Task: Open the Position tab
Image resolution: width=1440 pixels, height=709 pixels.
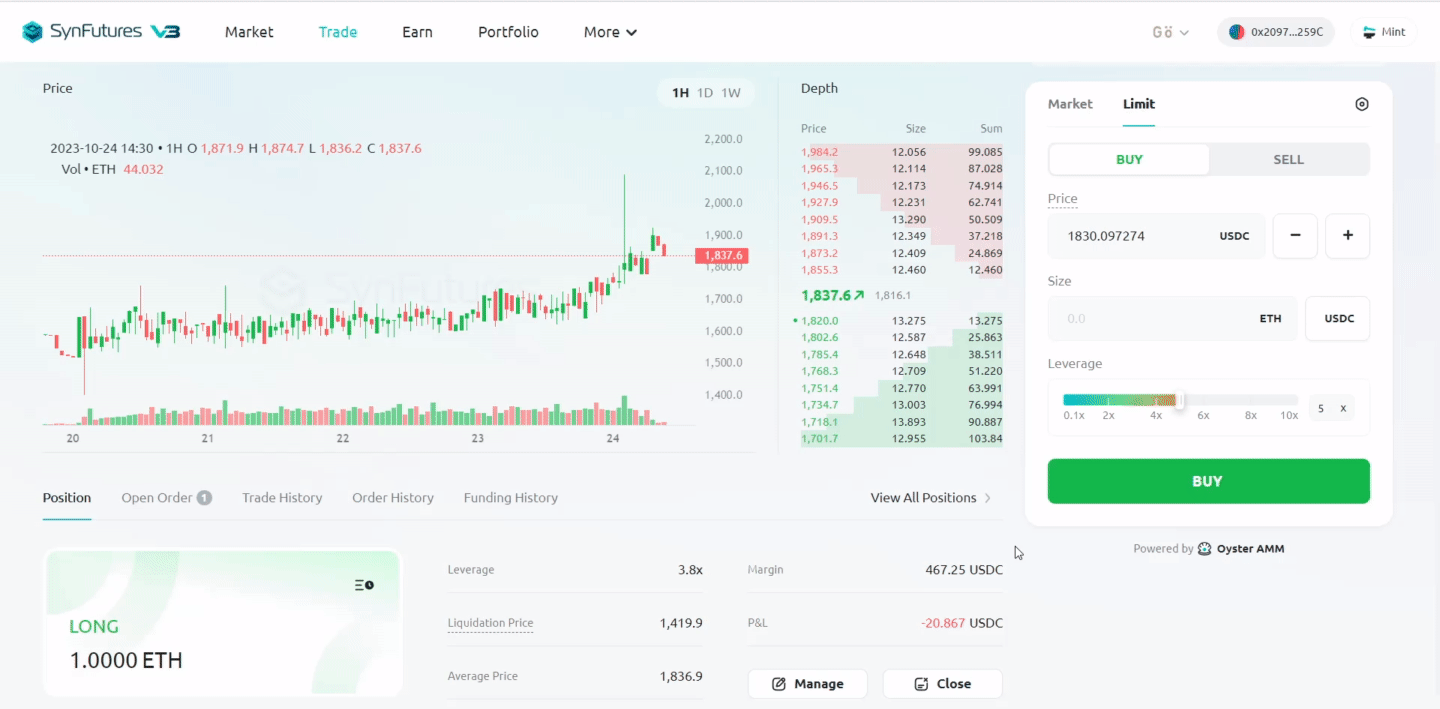Action: click(67, 498)
